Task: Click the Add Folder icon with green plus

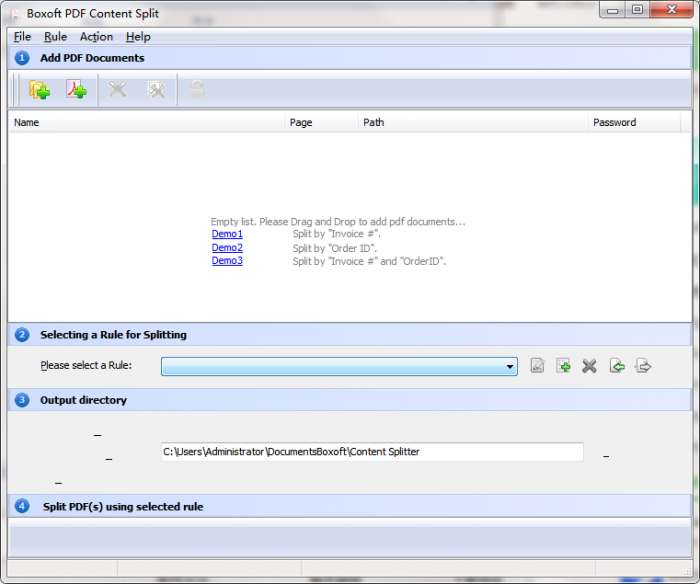Action: click(x=39, y=90)
